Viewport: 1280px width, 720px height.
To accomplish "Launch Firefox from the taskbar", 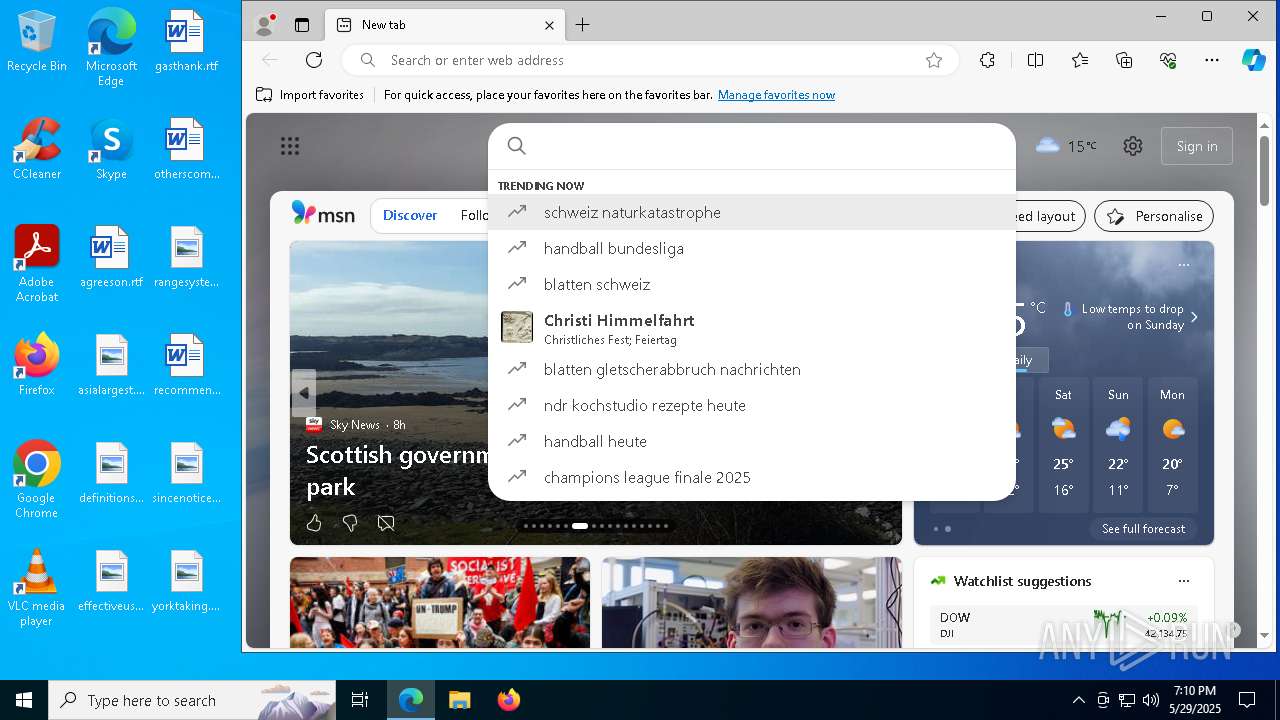I will 509,700.
